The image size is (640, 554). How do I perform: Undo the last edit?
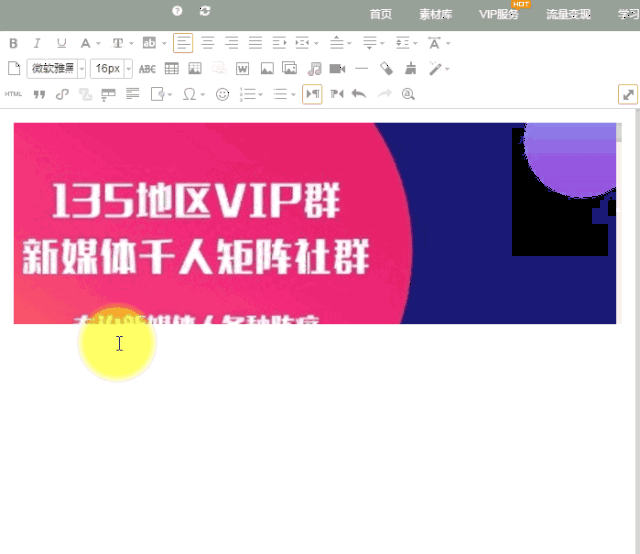pos(359,95)
